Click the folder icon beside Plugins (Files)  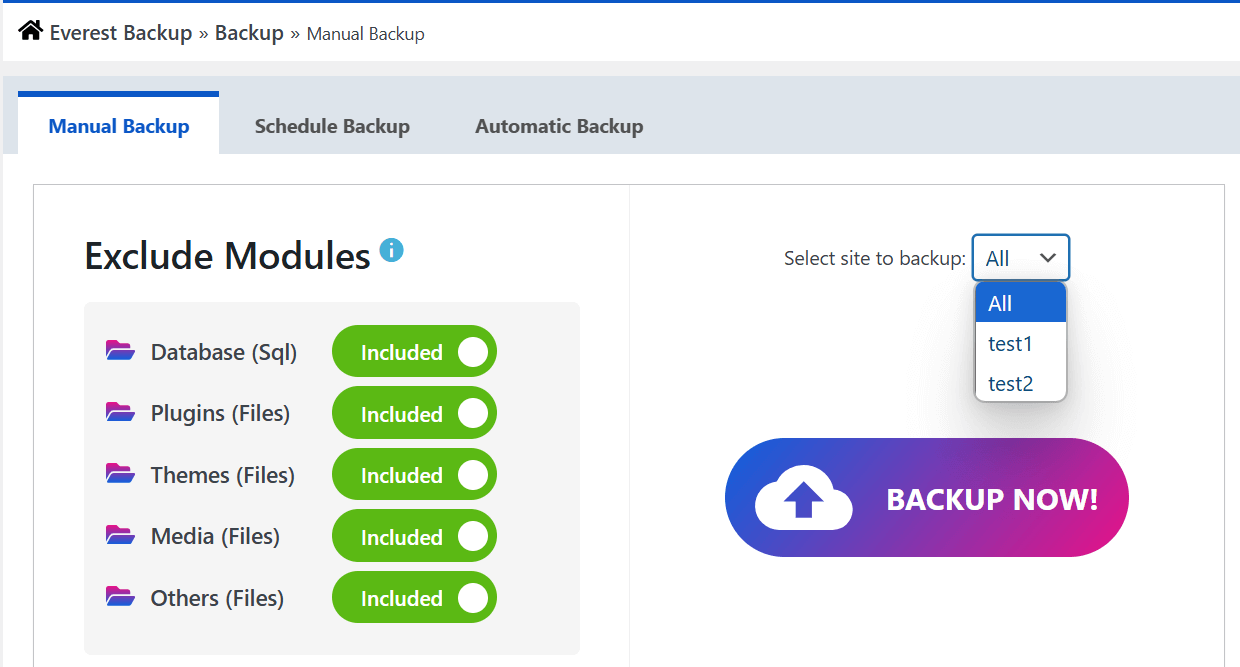tap(119, 412)
